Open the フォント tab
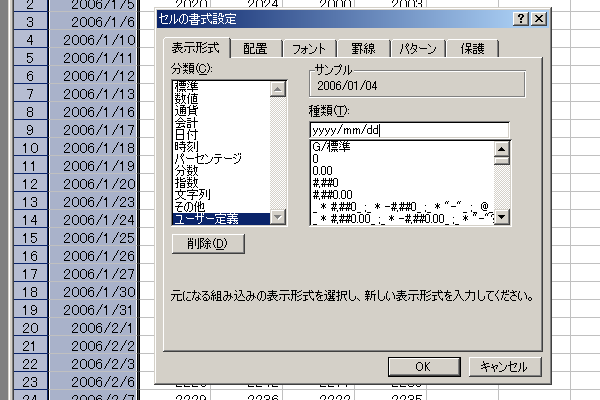Image resolution: width=600 pixels, height=400 pixels. point(308,49)
